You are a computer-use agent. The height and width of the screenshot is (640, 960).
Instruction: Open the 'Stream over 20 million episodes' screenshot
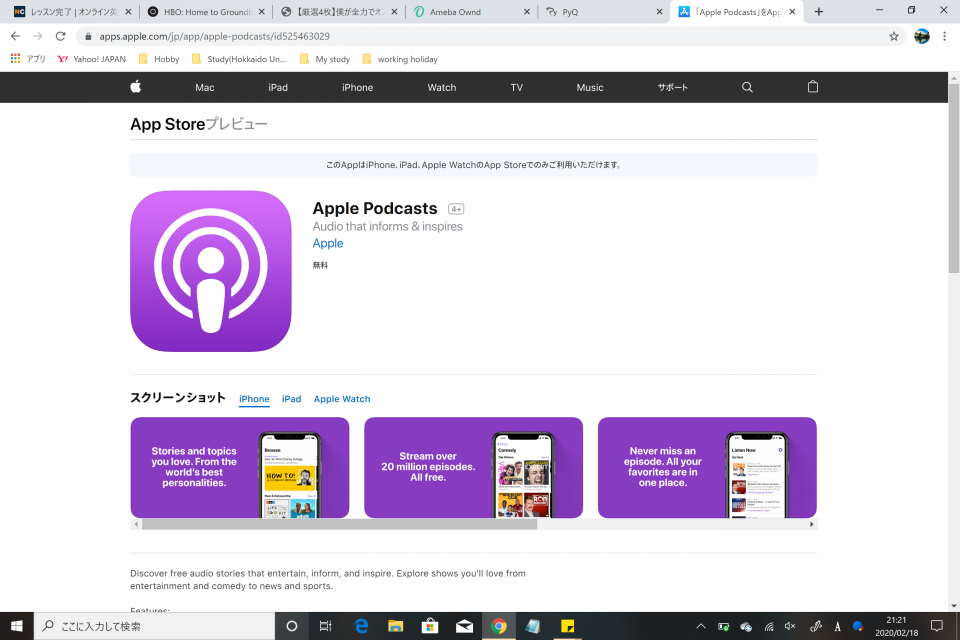473,467
